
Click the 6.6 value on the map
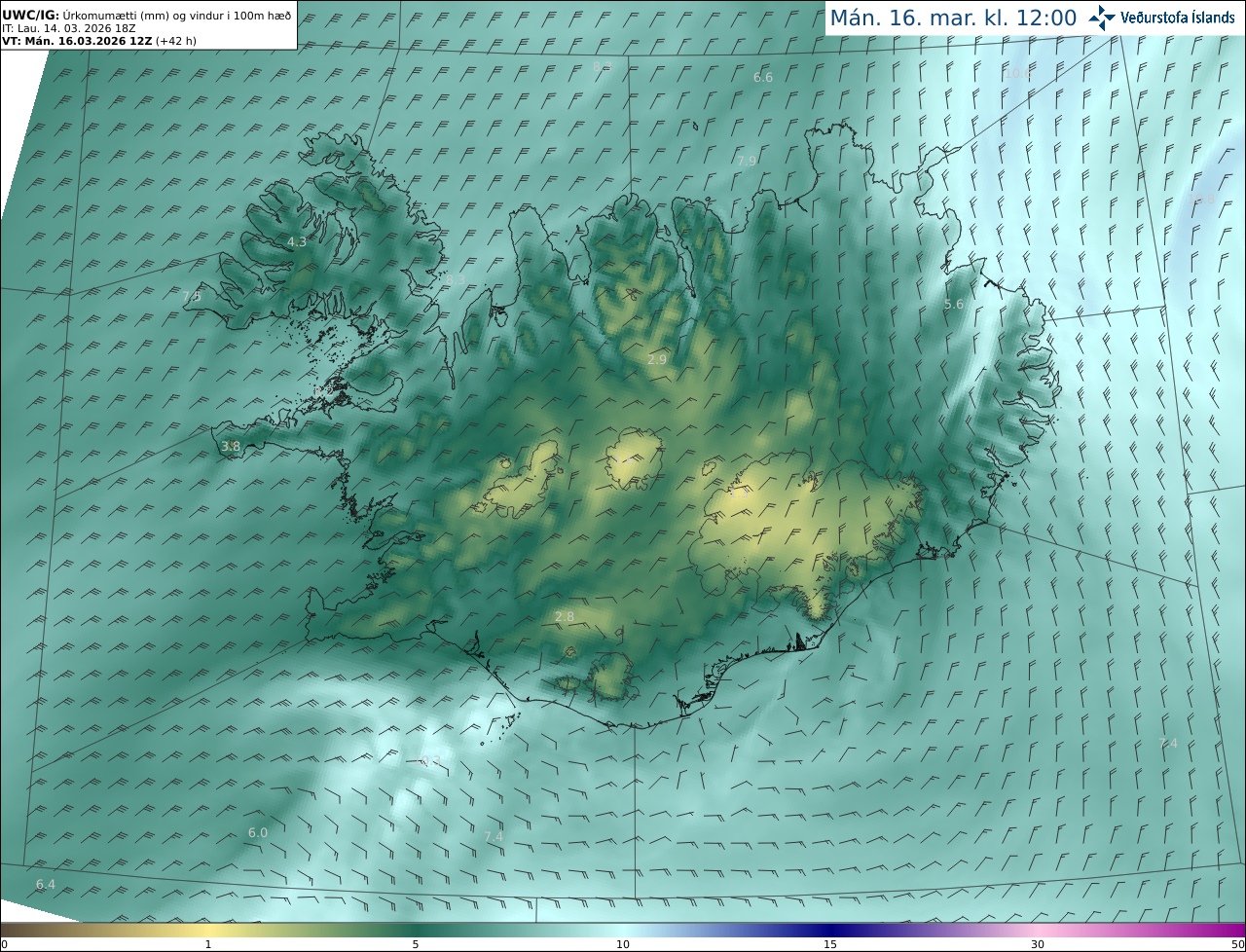pyautogui.click(x=763, y=77)
